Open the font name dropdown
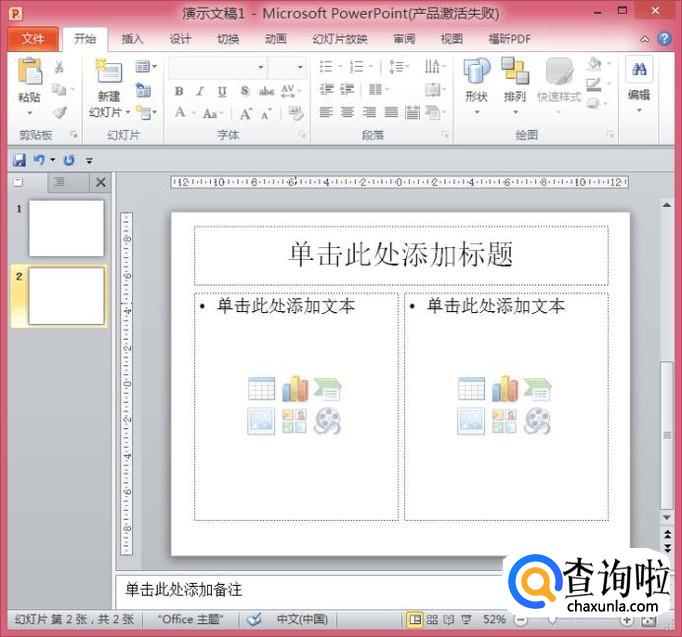This screenshot has width=682, height=637. 261,67
